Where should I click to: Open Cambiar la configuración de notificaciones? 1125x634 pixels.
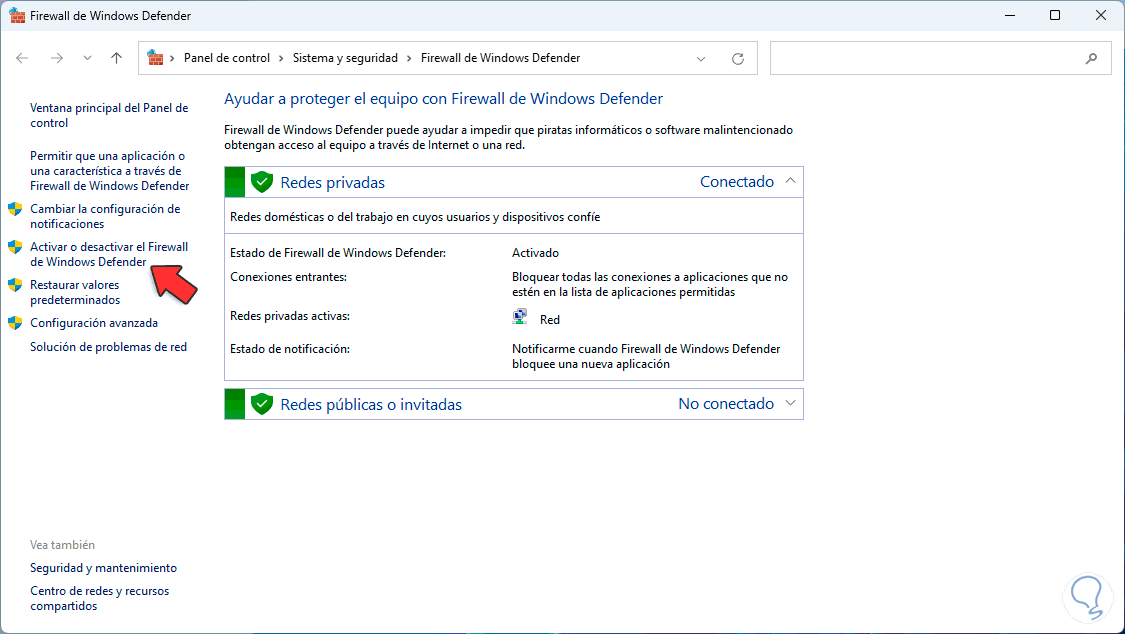click(105, 217)
